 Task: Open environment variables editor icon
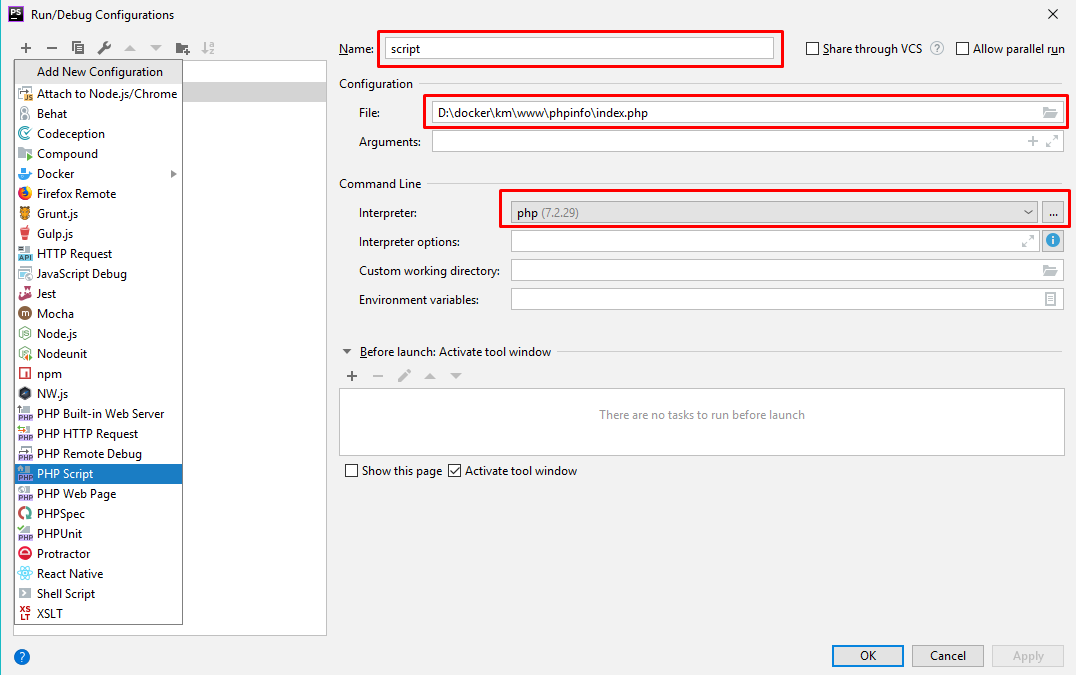tap(1050, 299)
